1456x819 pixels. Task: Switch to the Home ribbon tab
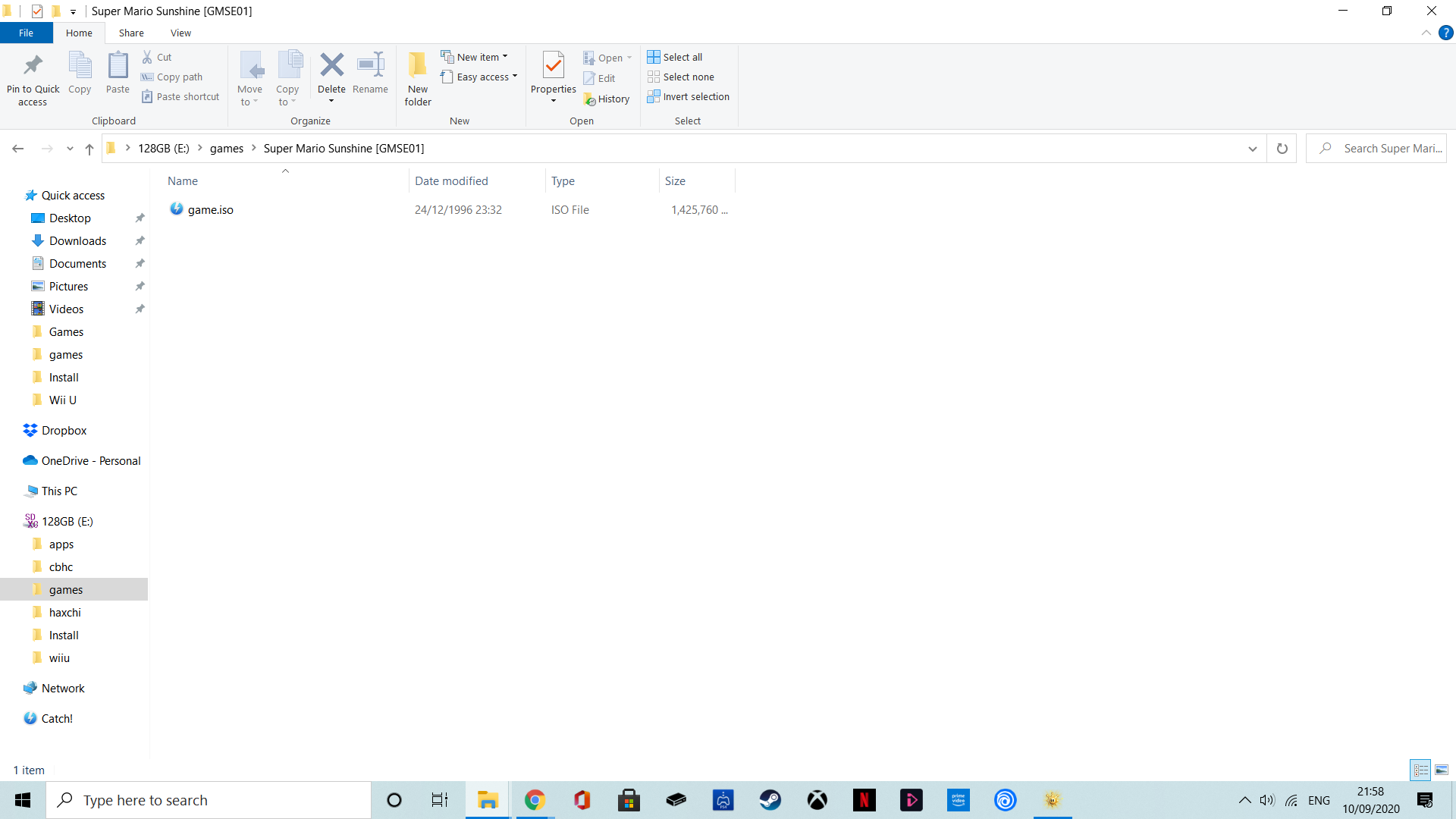click(x=79, y=33)
